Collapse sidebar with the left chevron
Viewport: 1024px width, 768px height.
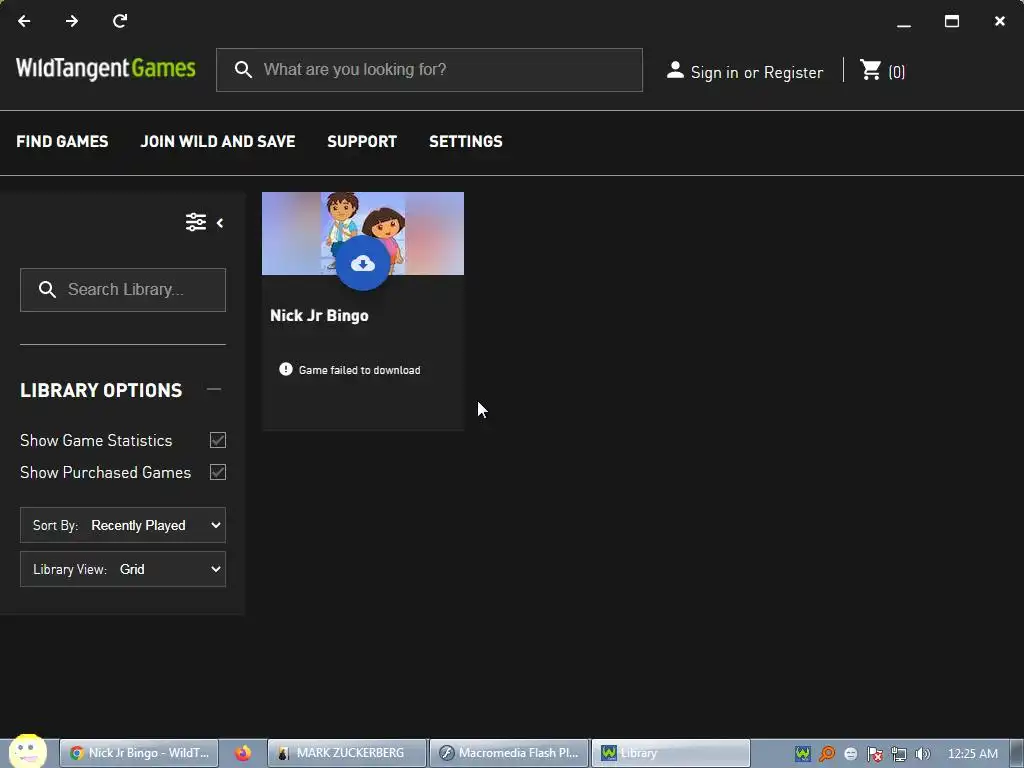(x=220, y=223)
